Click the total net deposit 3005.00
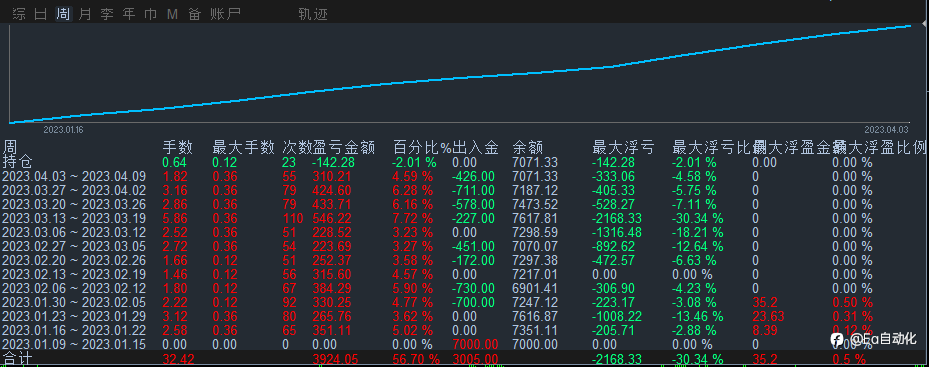The width and height of the screenshot is (929, 367). (475, 359)
